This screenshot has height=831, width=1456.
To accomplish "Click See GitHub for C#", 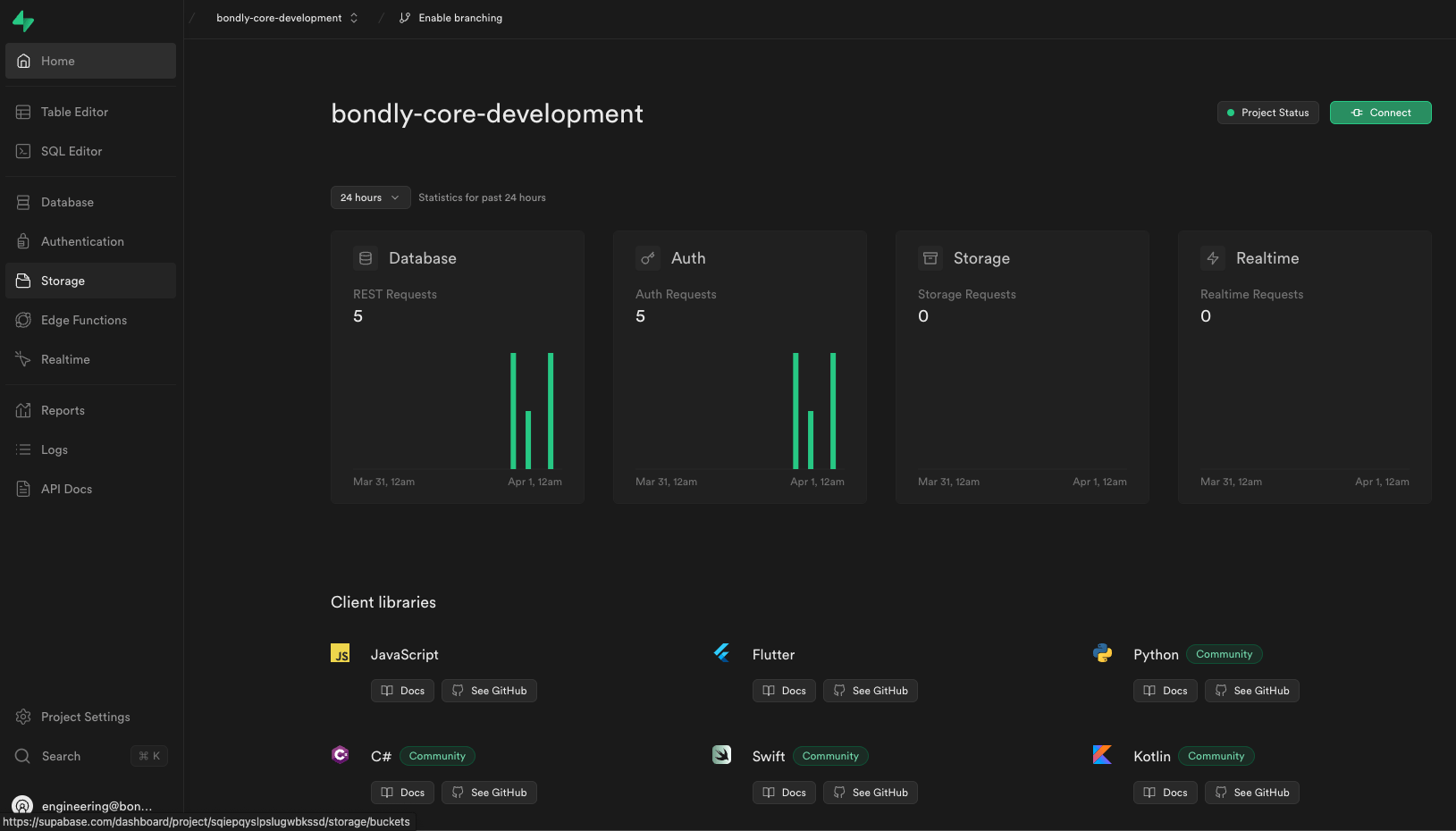I will (489, 793).
